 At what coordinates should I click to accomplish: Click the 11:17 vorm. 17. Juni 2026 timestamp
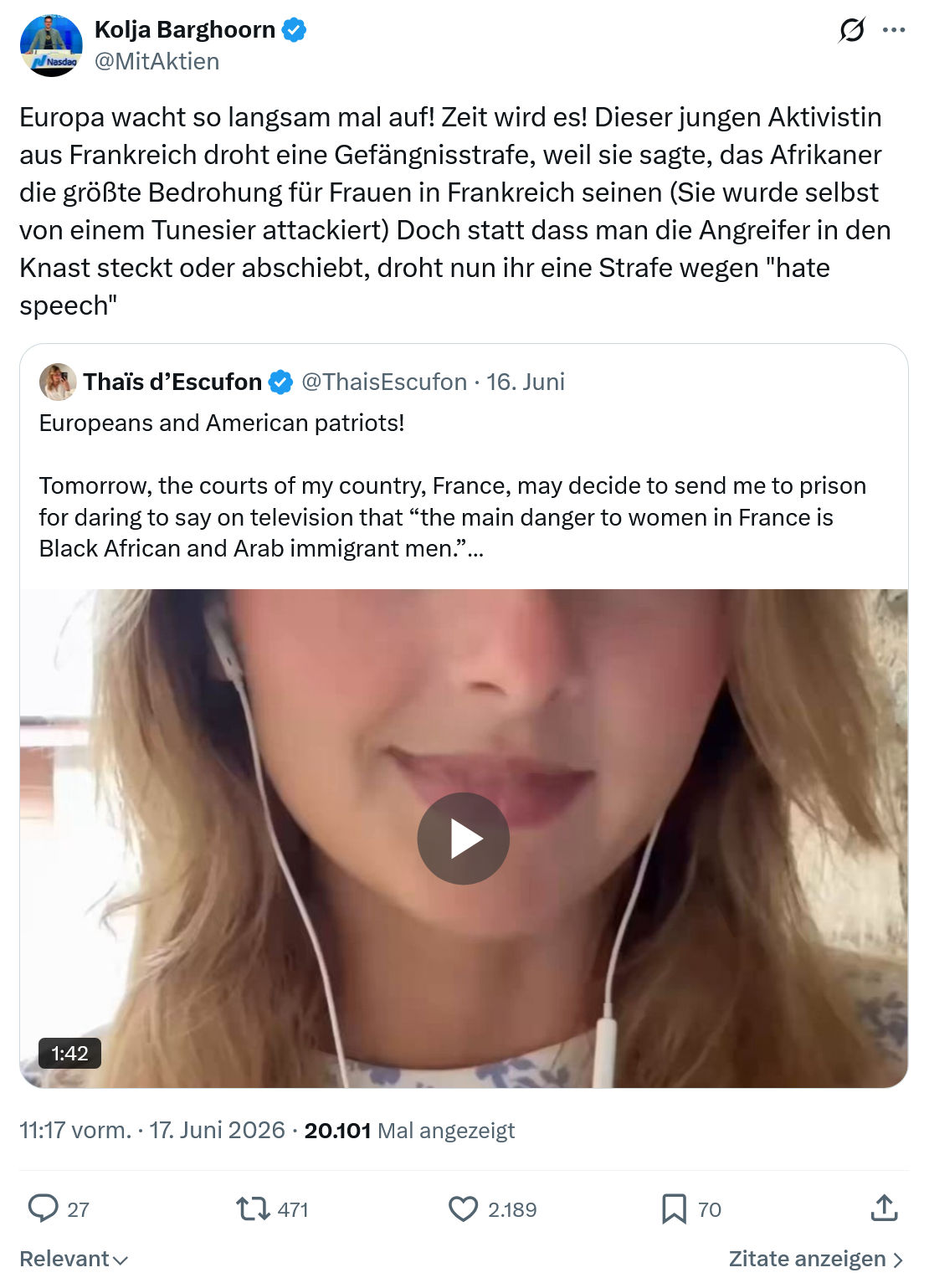coord(152,1131)
